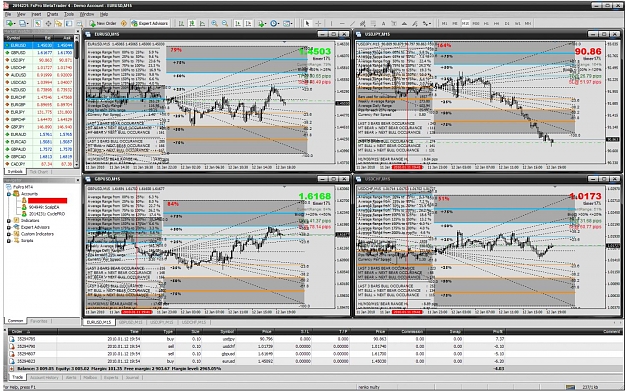Select the M15 timeframe button
Screen dimensions: 625x392
point(465,24)
